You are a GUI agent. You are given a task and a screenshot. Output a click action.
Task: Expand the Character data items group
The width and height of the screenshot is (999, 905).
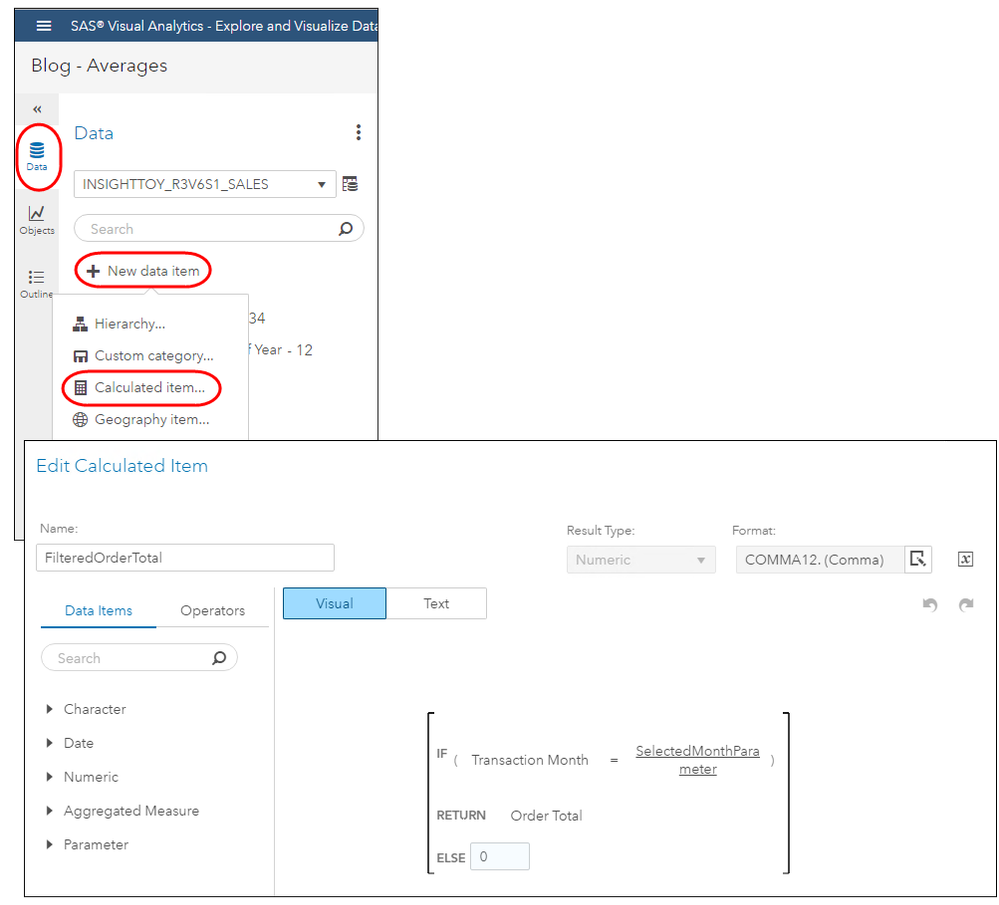[x=49, y=709]
